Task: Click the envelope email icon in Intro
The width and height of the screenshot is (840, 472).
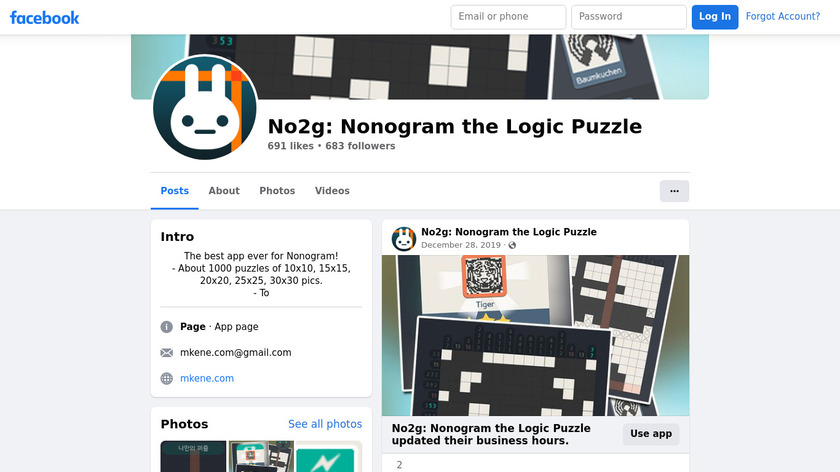Action: point(167,353)
